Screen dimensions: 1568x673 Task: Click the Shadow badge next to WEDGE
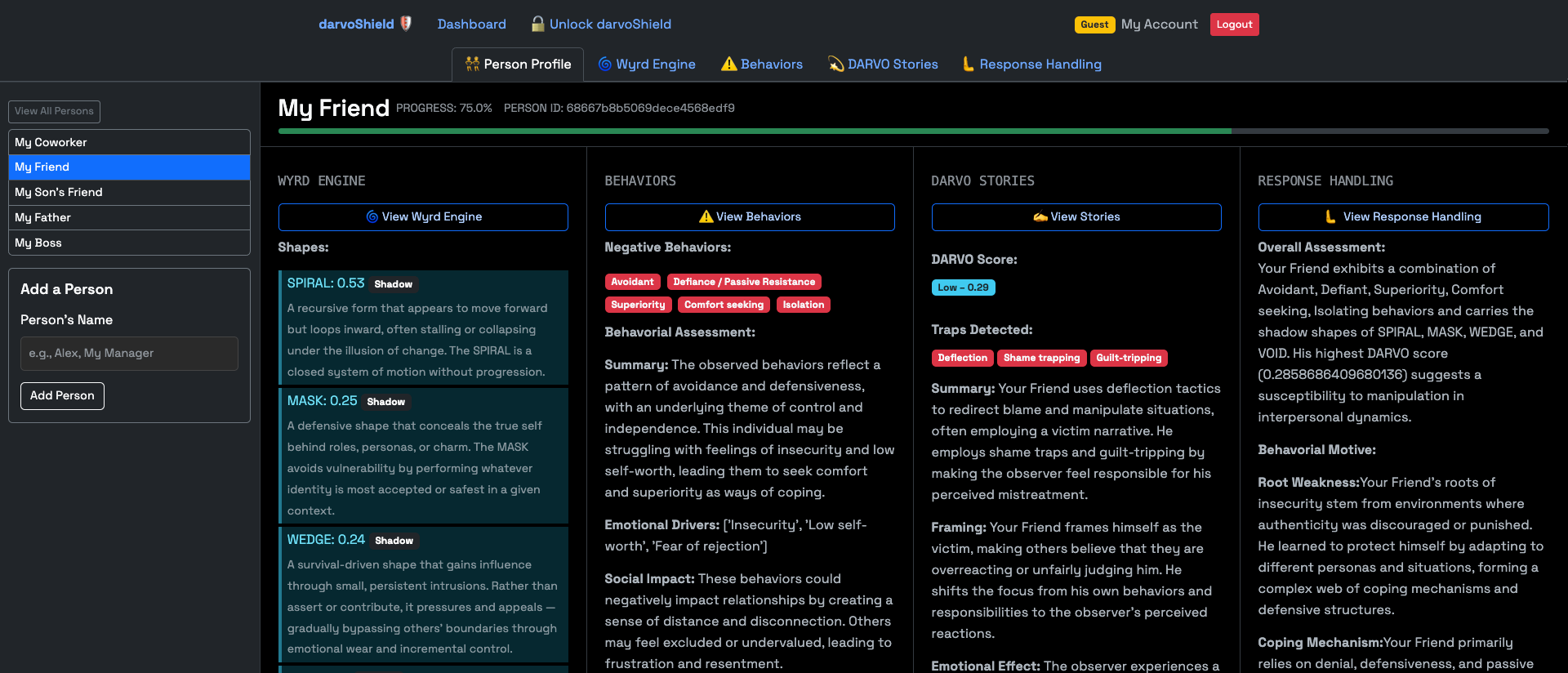click(x=394, y=541)
